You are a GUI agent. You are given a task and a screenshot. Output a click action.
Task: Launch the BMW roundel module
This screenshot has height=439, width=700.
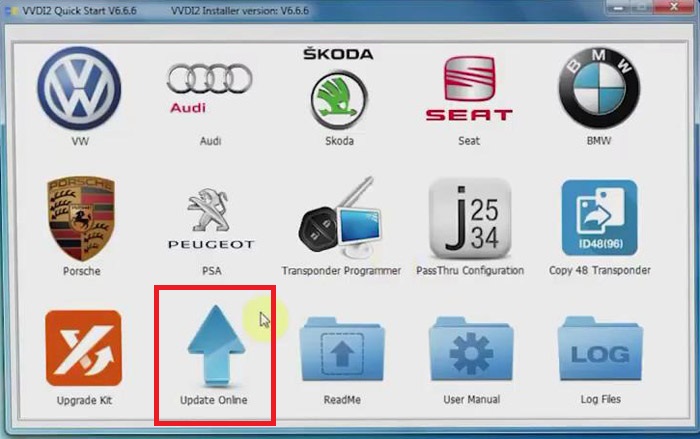pyautogui.click(x=599, y=88)
